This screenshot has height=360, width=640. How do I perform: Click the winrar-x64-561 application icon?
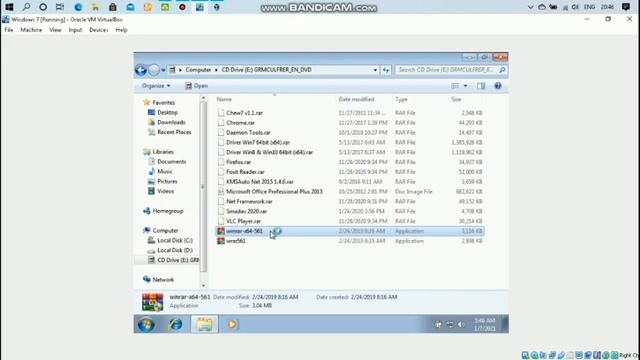[x=221, y=231]
